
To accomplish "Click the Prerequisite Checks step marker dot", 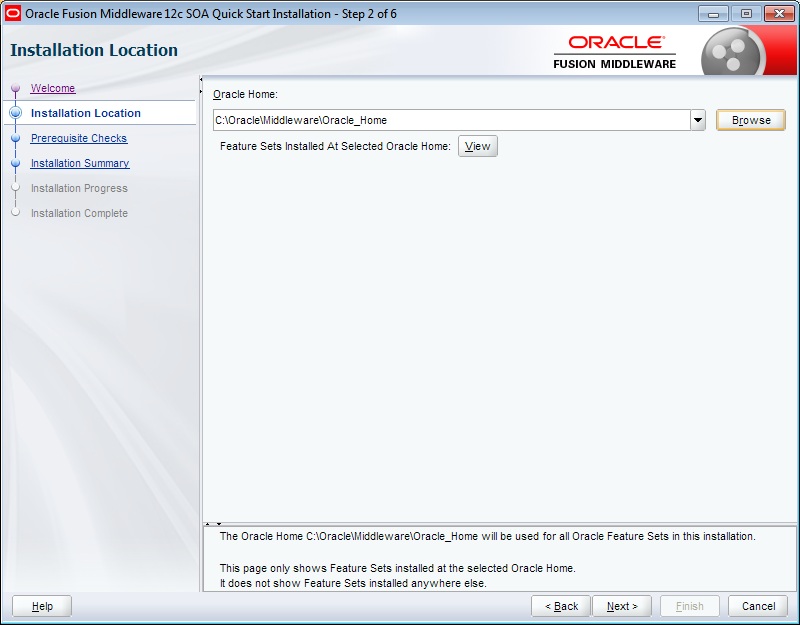I will [x=14, y=138].
